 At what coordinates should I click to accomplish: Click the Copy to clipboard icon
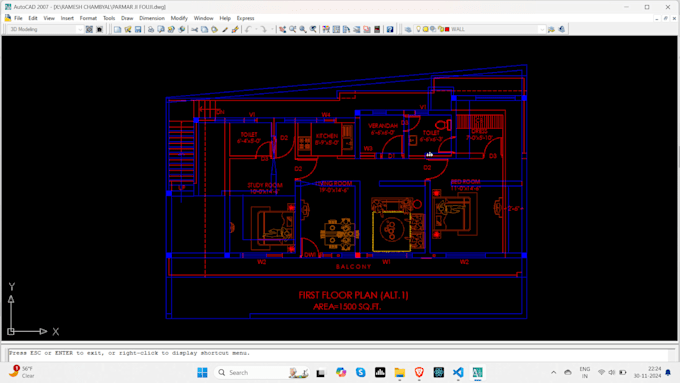pos(204,29)
